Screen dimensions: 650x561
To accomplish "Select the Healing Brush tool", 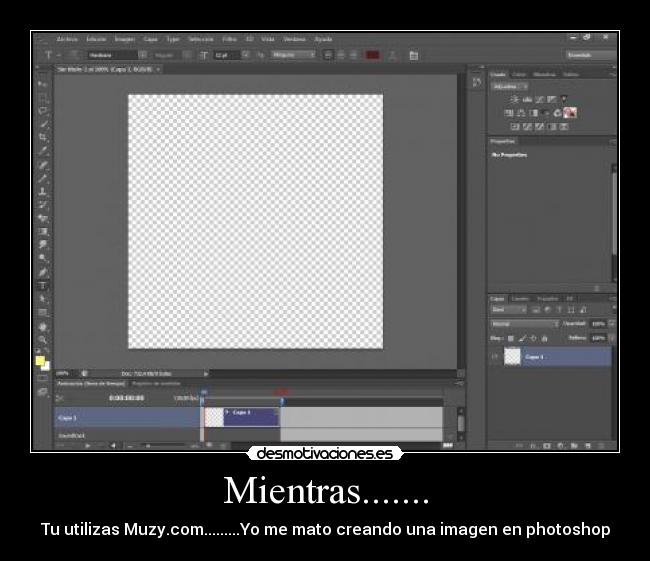I will 43,165.
